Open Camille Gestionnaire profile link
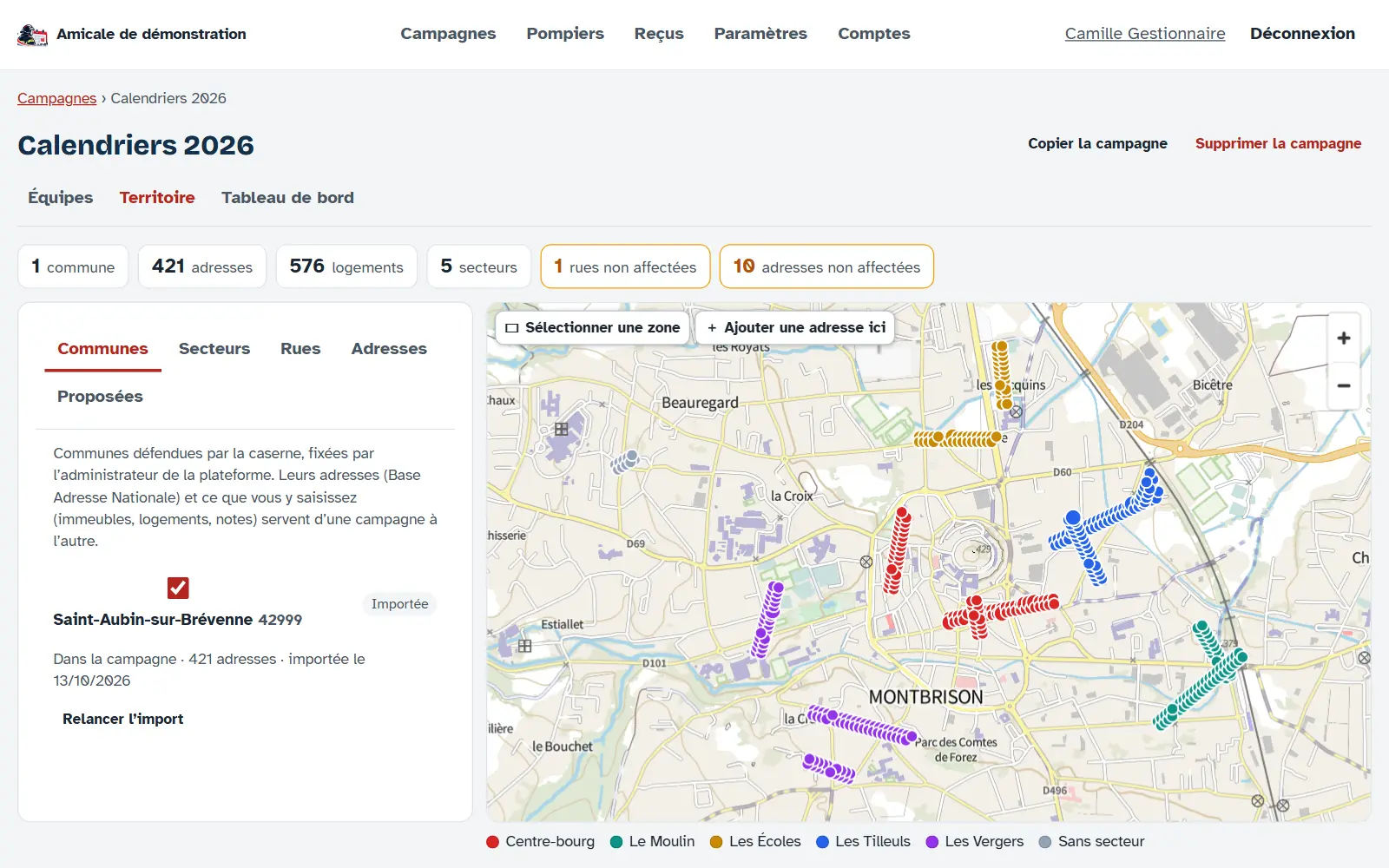The height and width of the screenshot is (868, 1389). (x=1145, y=34)
